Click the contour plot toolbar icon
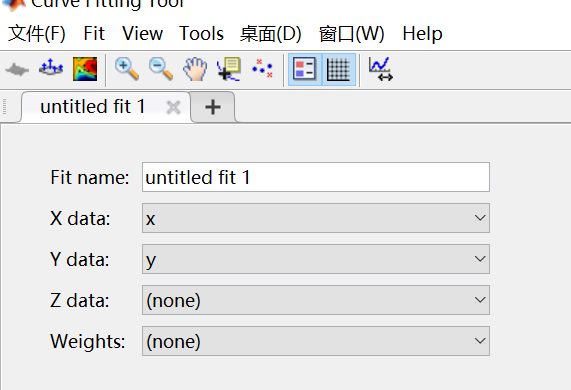 tap(85, 69)
